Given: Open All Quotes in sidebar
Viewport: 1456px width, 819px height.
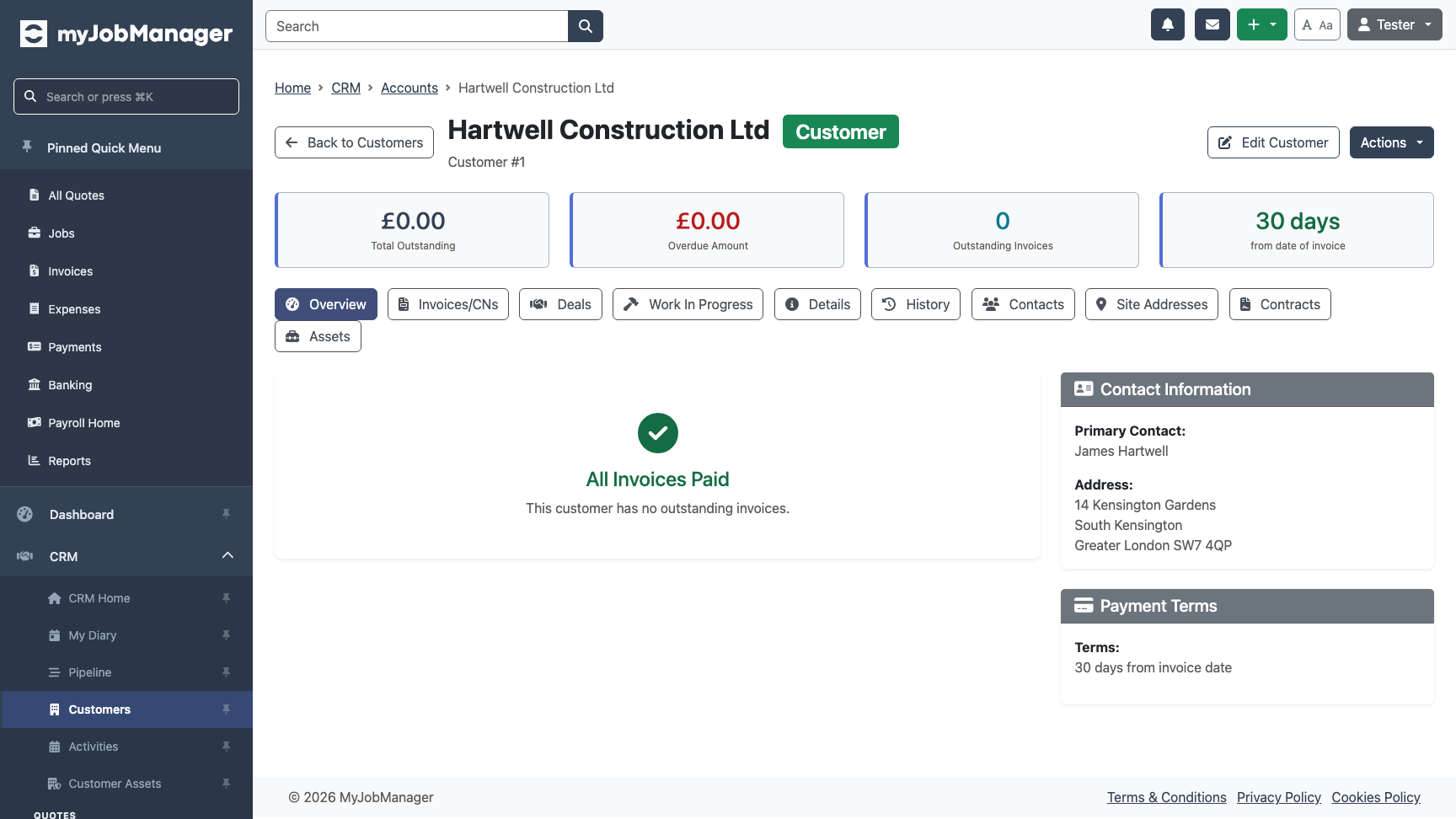Looking at the screenshot, I should [x=126, y=195].
